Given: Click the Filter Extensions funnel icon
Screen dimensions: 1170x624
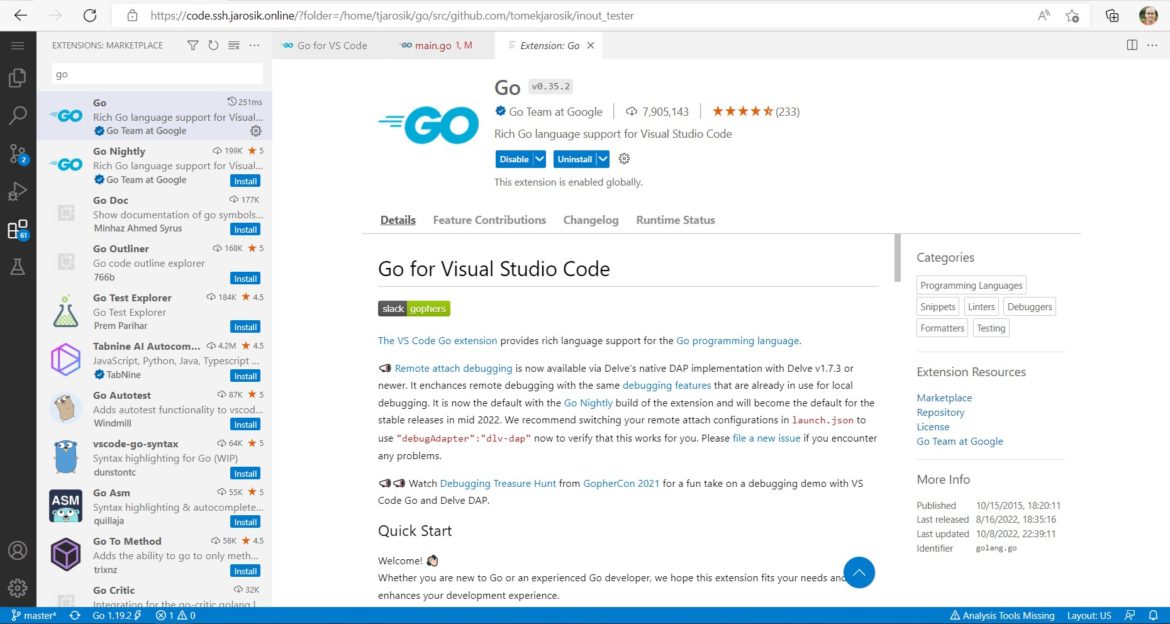Looking at the screenshot, I should (193, 45).
